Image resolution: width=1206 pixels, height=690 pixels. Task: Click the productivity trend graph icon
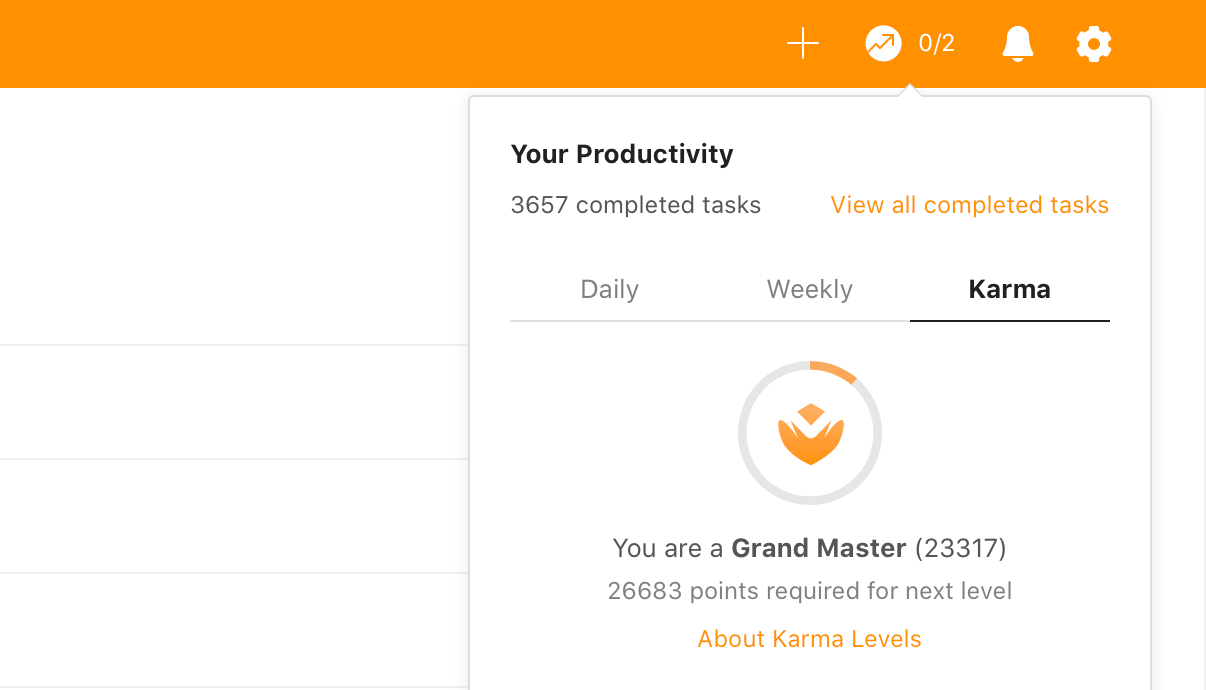pyautogui.click(x=882, y=43)
